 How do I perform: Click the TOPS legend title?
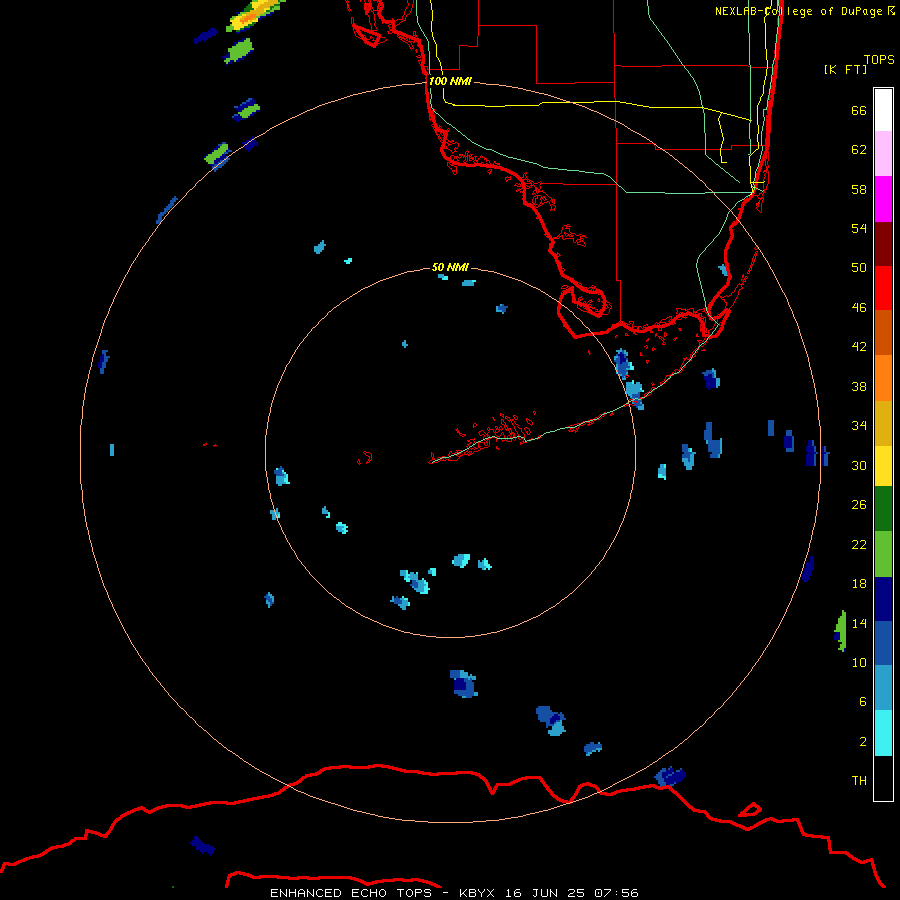[879, 59]
